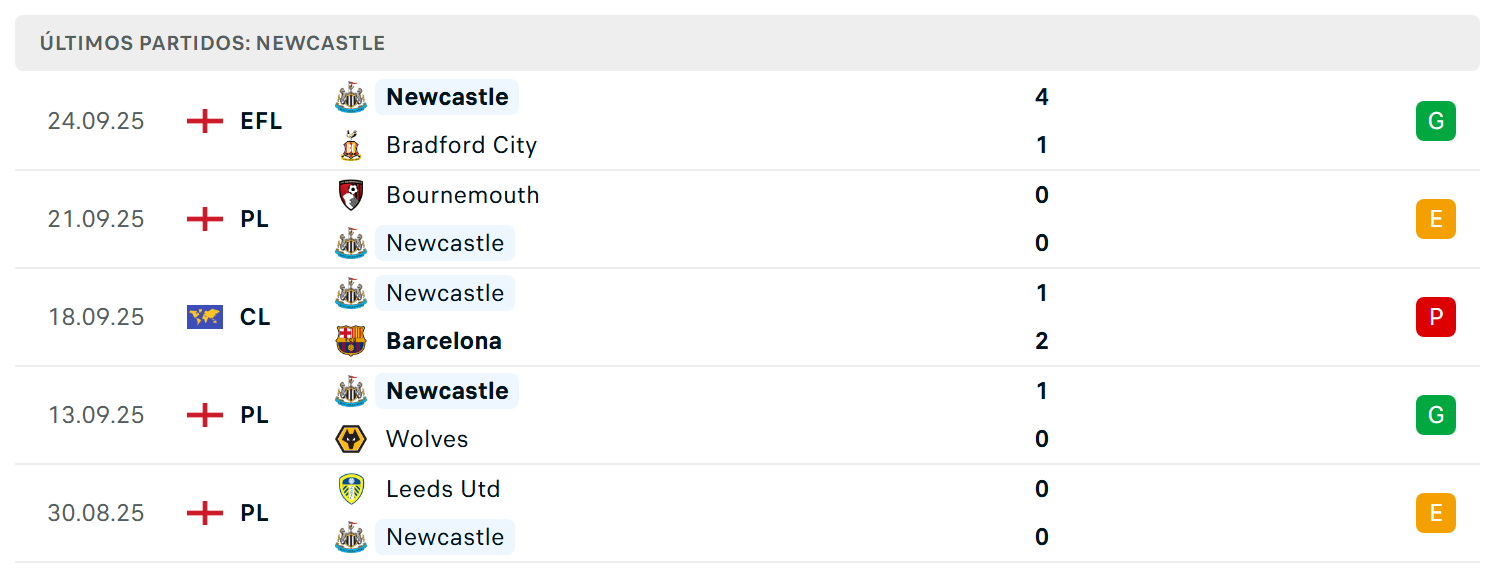The image size is (1496, 575).
Task: Click the Bradford City club crest
Action: coord(350,146)
